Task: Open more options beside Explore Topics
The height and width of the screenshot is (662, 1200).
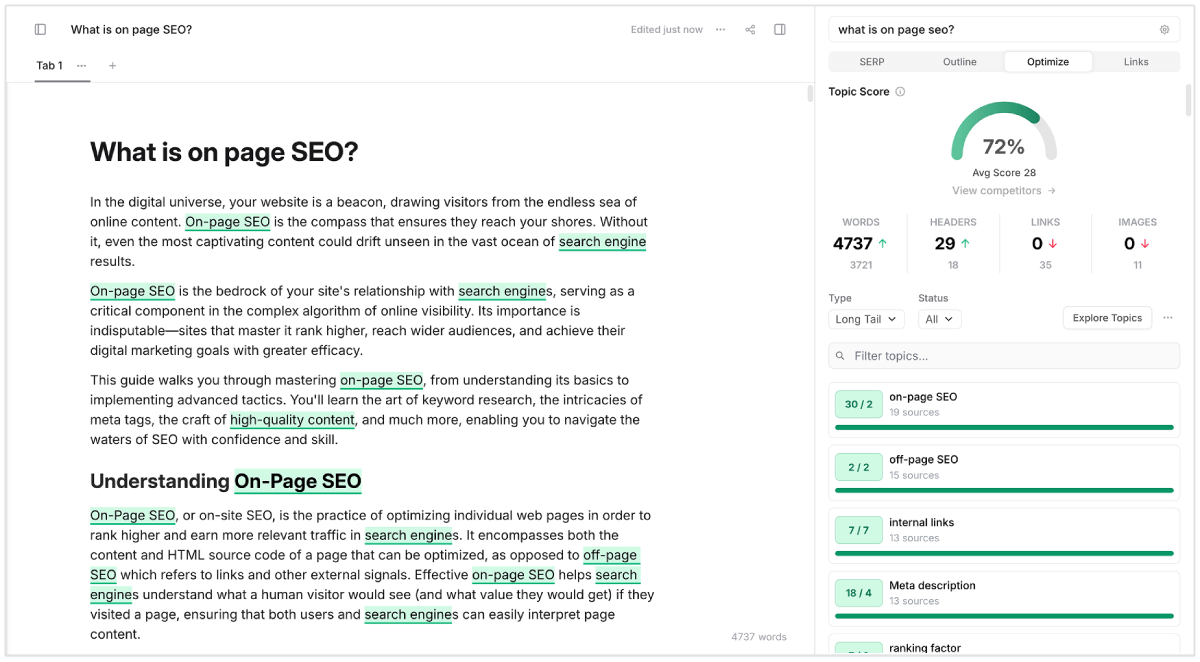Action: coord(1167,318)
